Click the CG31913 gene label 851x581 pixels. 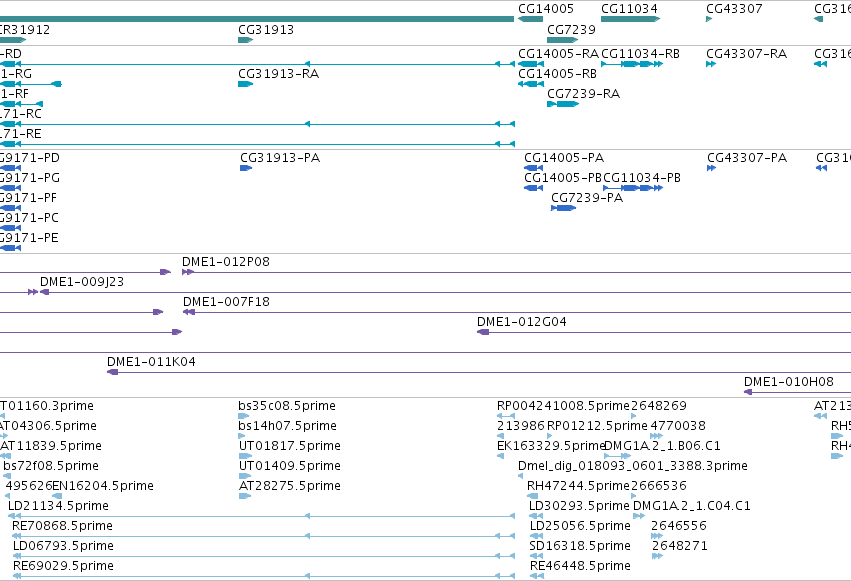point(266,29)
